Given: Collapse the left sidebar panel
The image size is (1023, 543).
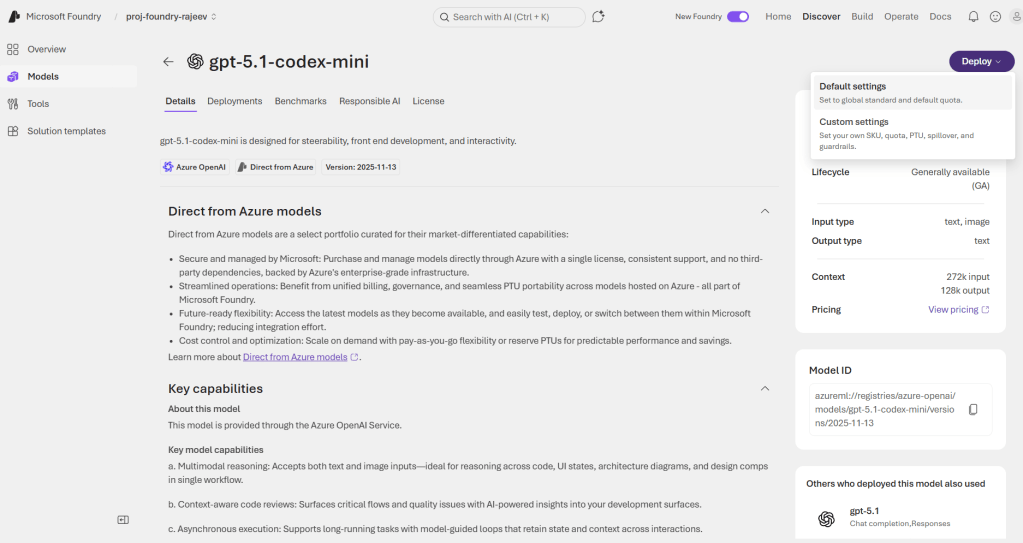Looking at the screenshot, I should coord(123,520).
